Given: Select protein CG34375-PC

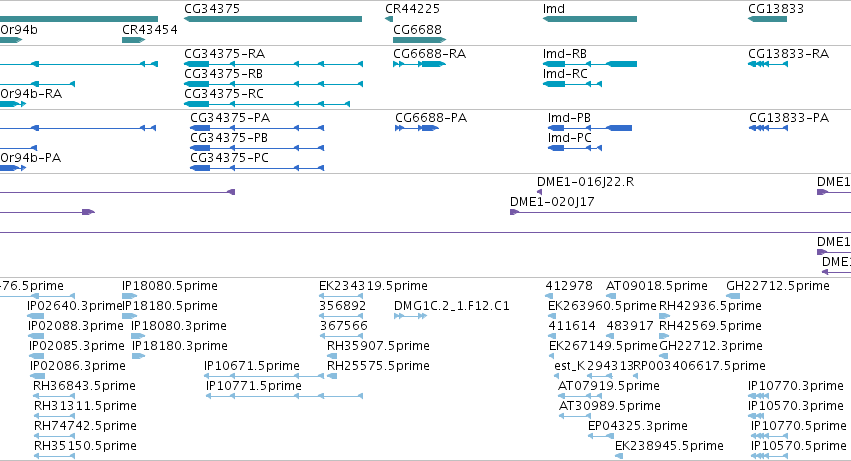Looking at the screenshot, I should coord(230,158).
